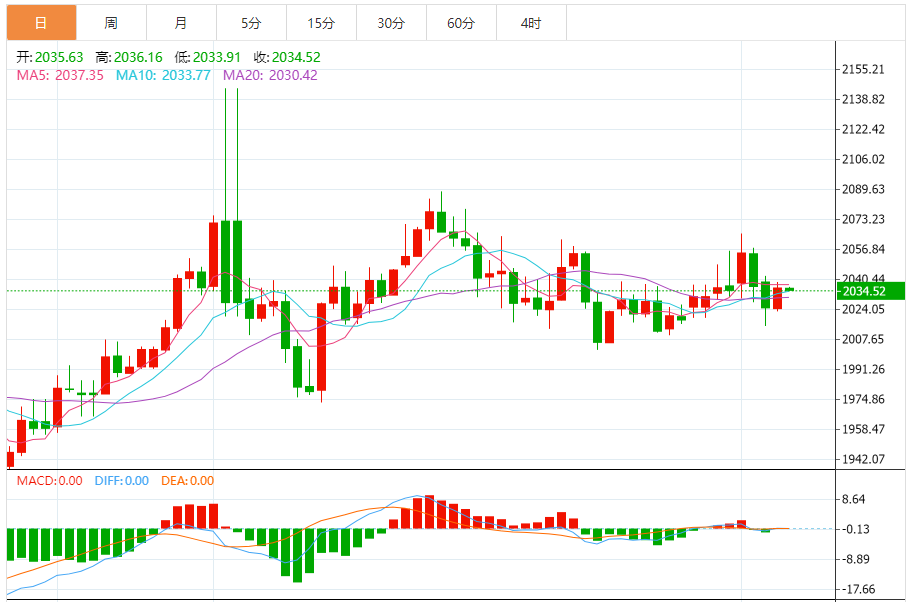Open the 60分 interval tab

[461, 23]
